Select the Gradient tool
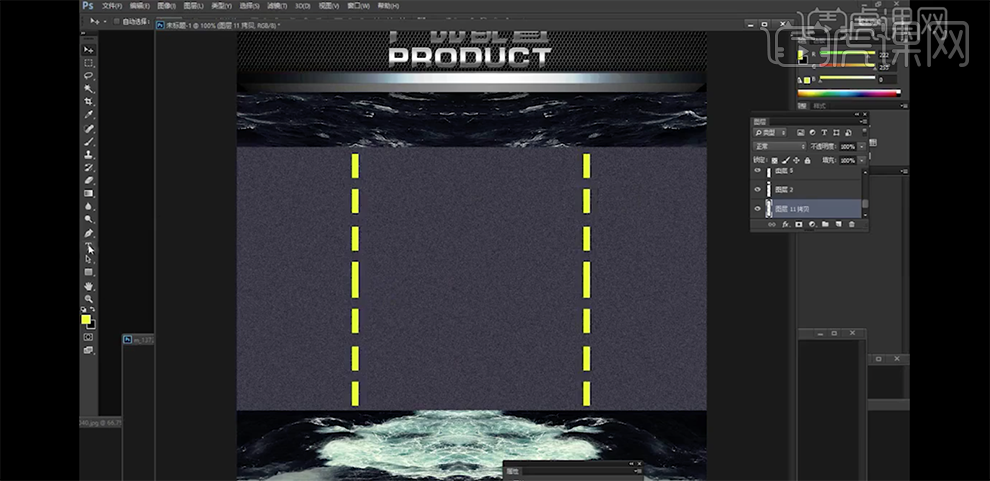Viewport: 990px width, 481px height. point(89,193)
